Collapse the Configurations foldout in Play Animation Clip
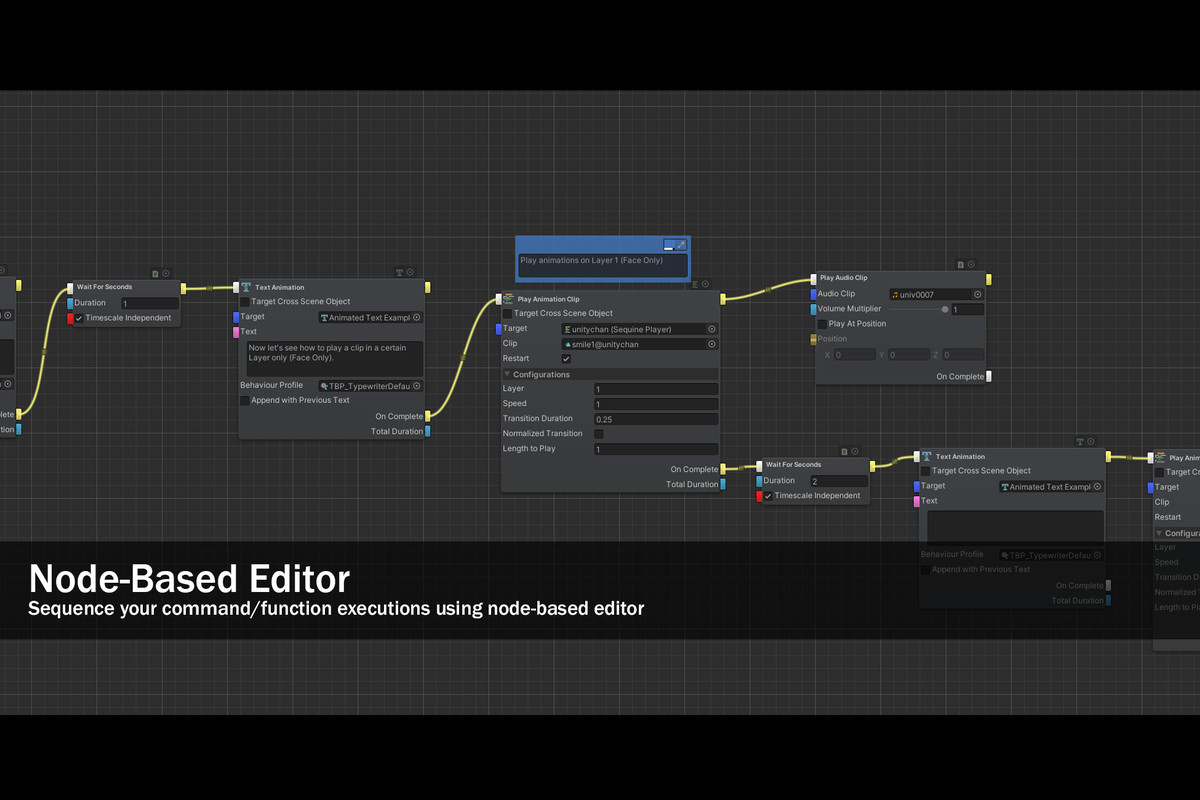This screenshot has width=1200, height=800. click(508, 374)
